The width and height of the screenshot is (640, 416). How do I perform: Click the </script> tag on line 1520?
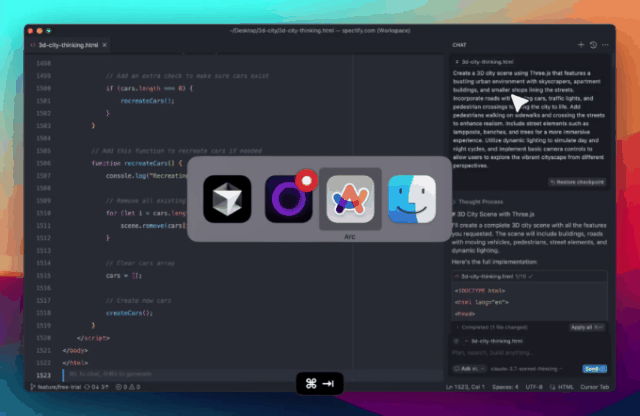pos(93,338)
